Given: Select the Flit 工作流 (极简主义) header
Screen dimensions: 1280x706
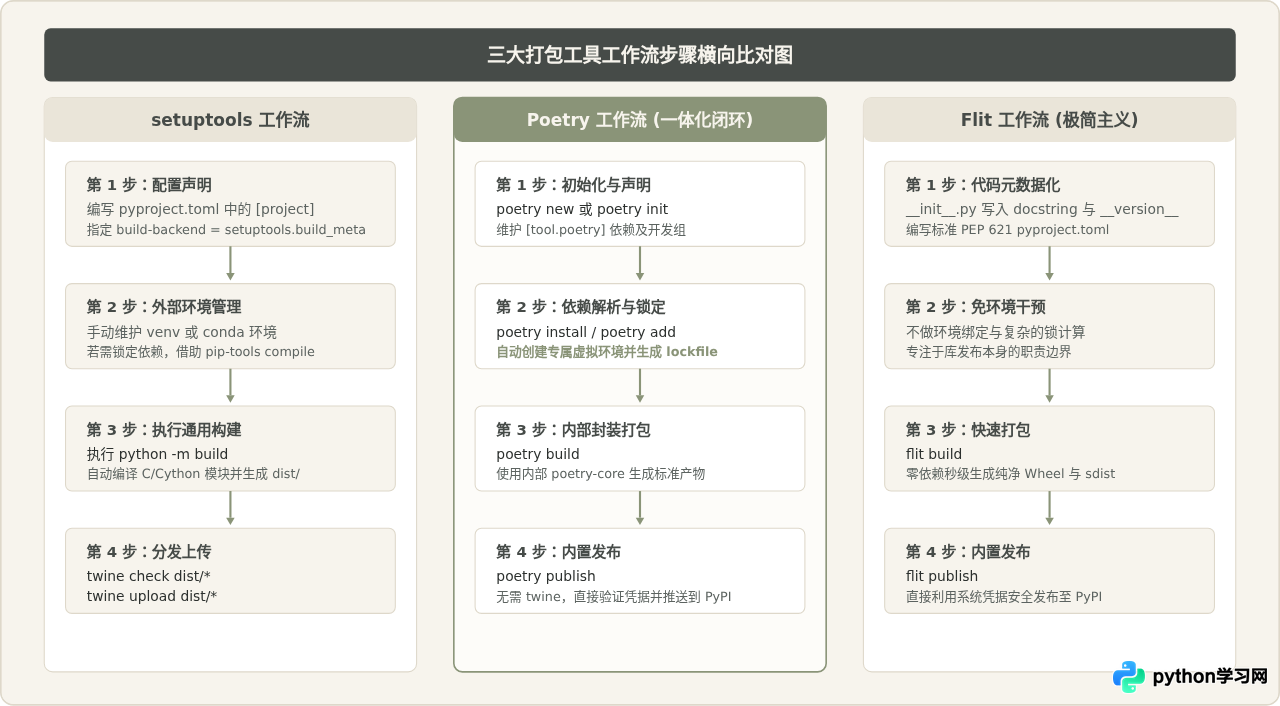Looking at the screenshot, I should (1049, 120).
